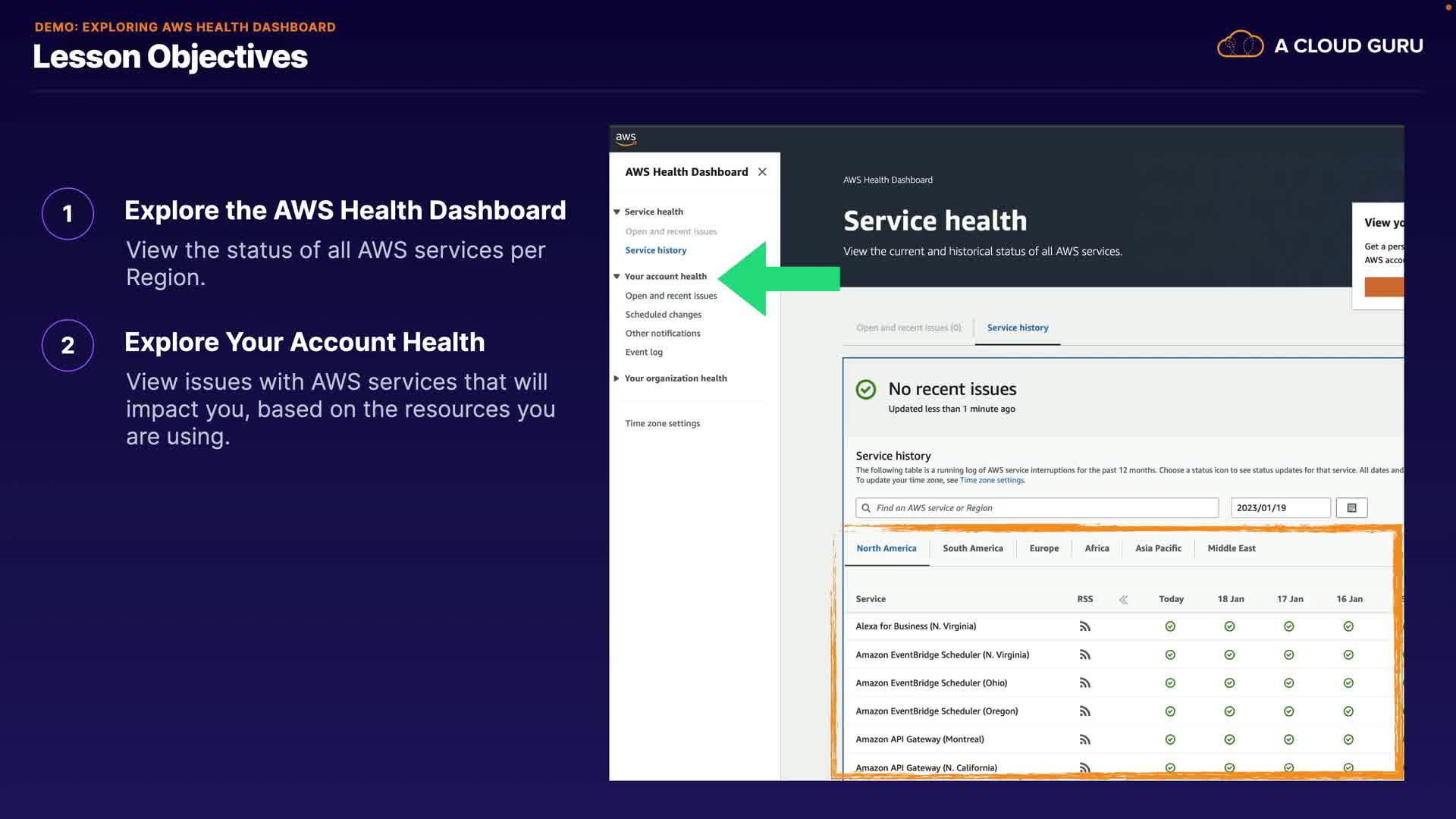Screen dimensions: 1456x819
Task: Click the Find an AWS service search field
Action: point(1039,508)
